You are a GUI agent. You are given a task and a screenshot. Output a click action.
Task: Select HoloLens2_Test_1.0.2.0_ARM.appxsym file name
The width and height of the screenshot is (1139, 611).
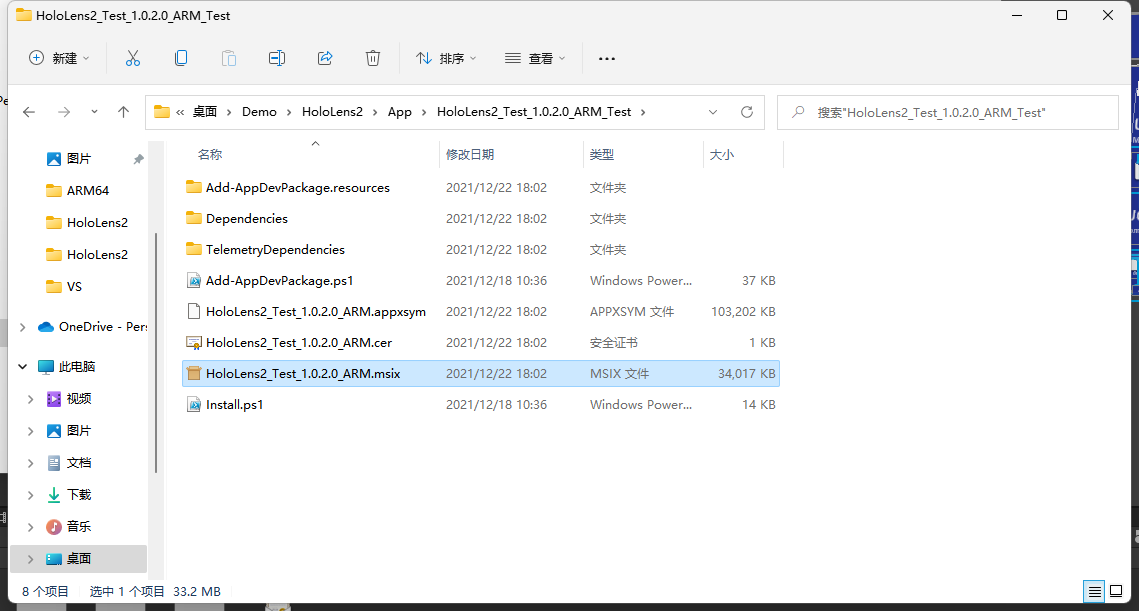(316, 312)
